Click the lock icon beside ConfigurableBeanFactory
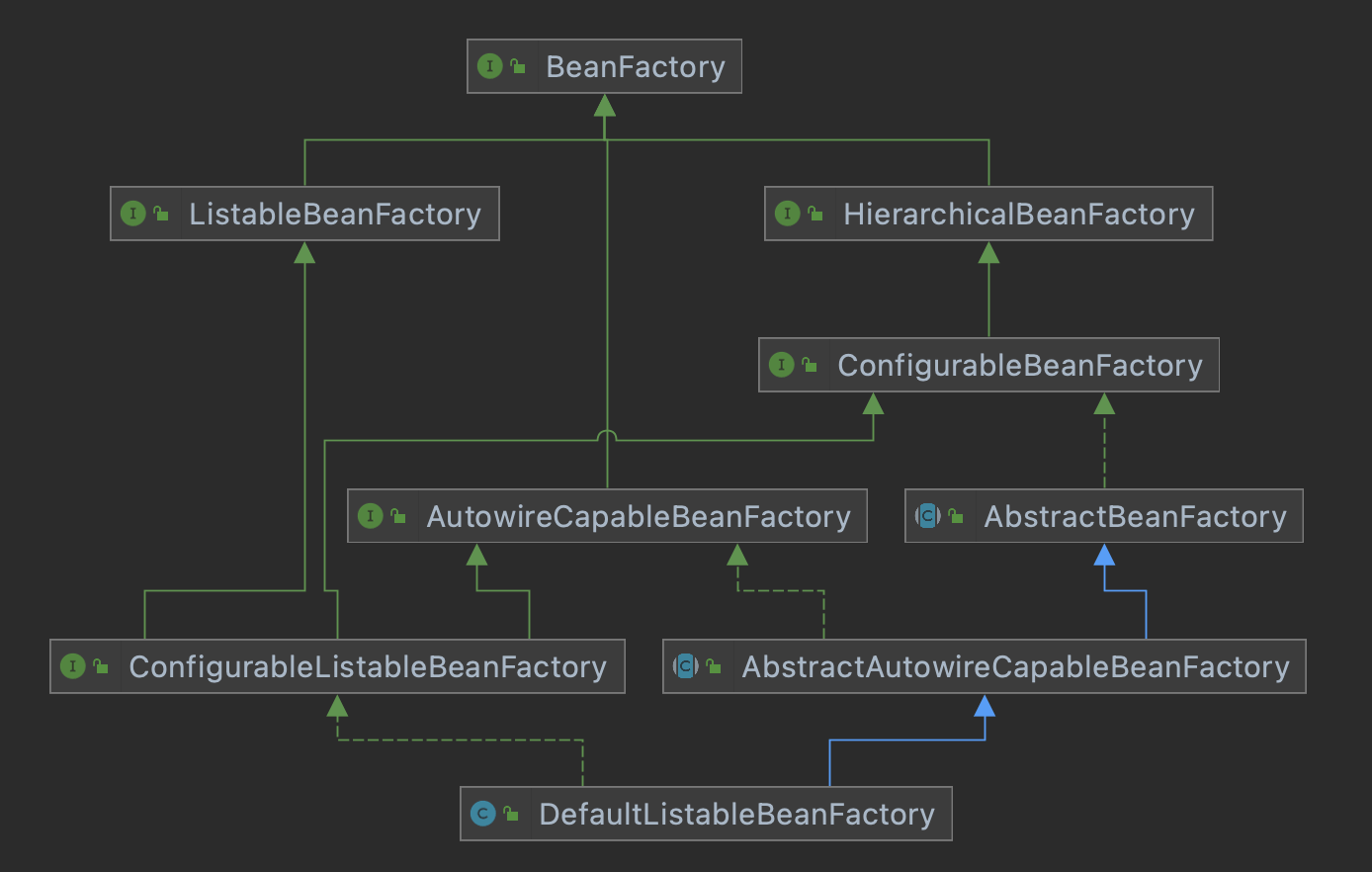The image size is (1372, 872). (x=810, y=365)
